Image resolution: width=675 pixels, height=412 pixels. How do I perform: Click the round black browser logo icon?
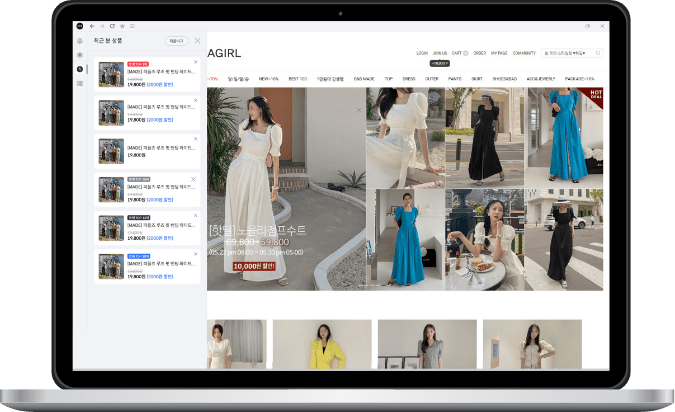(x=80, y=26)
